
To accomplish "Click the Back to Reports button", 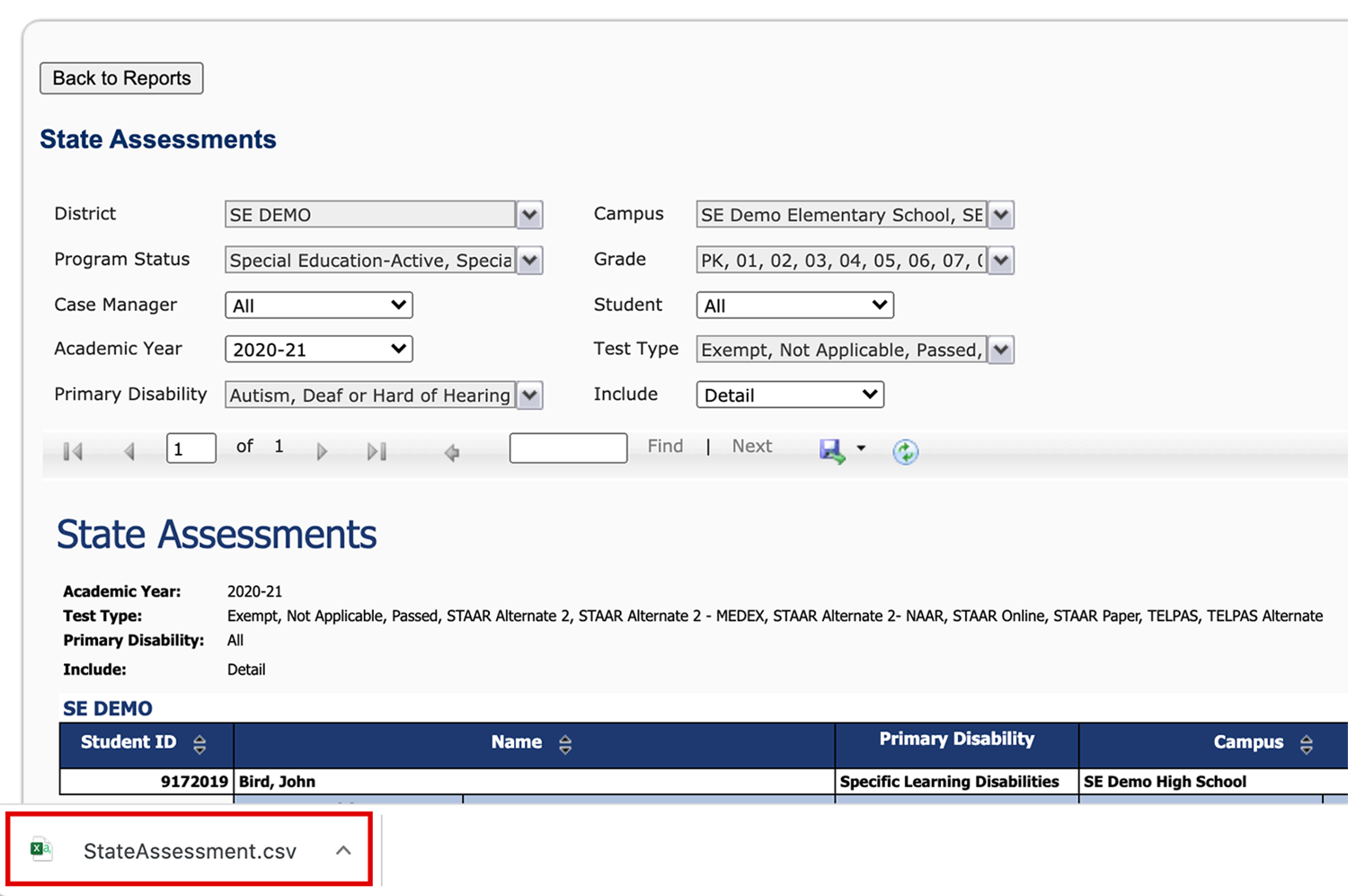I will click(121, 78).
